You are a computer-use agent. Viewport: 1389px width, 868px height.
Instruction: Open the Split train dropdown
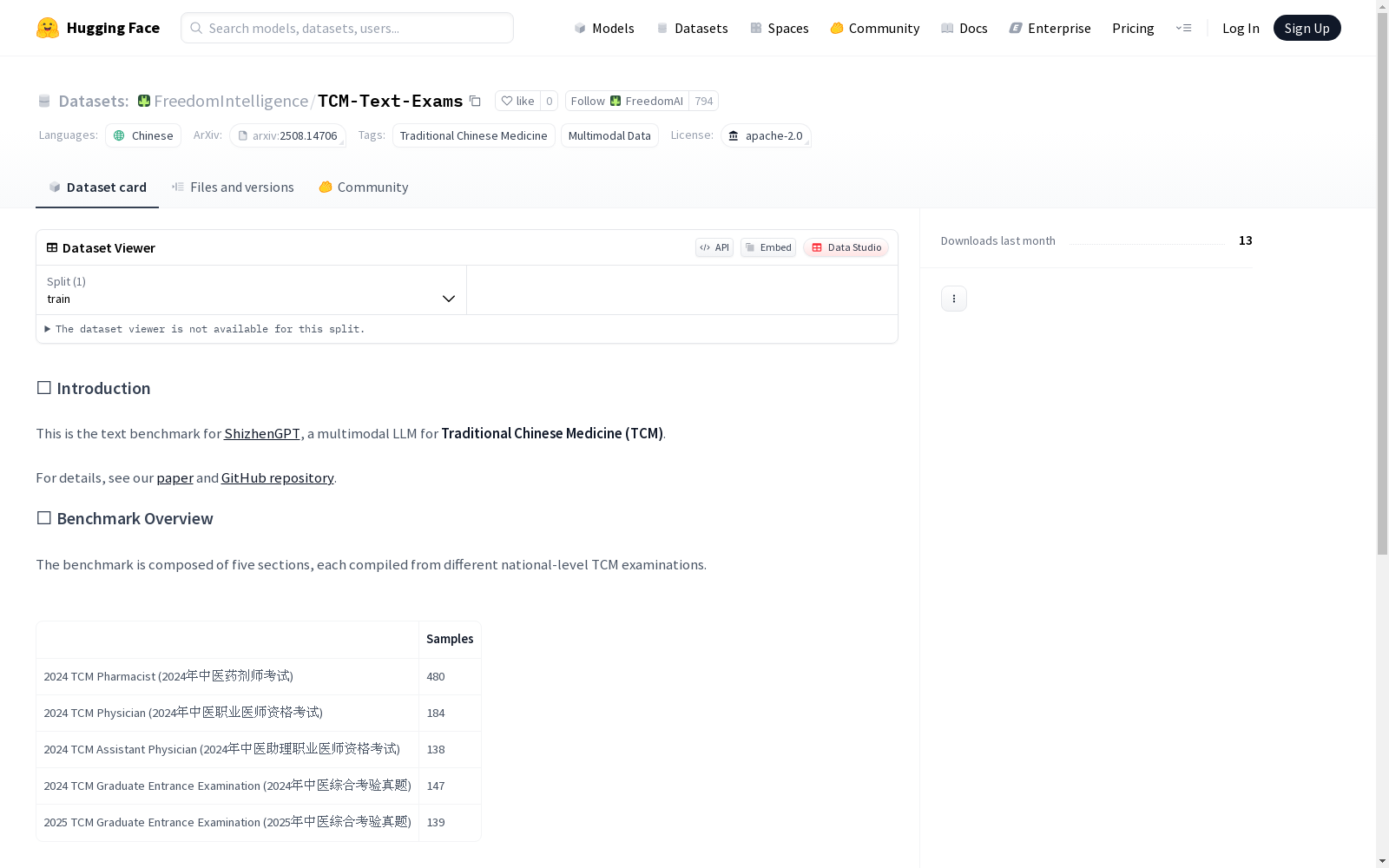tap(251, 290)
